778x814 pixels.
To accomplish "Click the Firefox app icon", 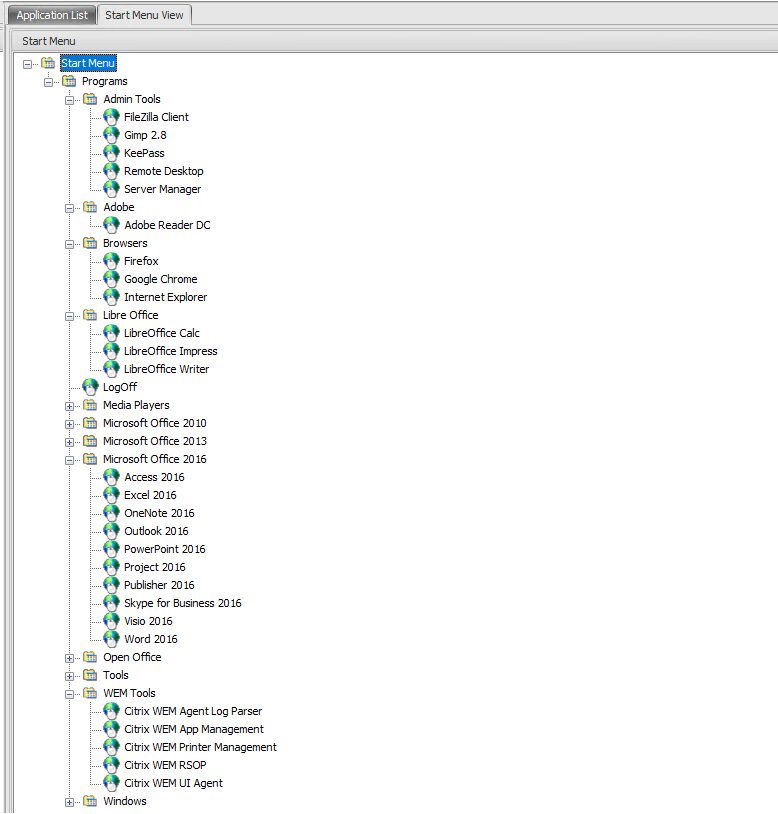I will tap(111, 261).
